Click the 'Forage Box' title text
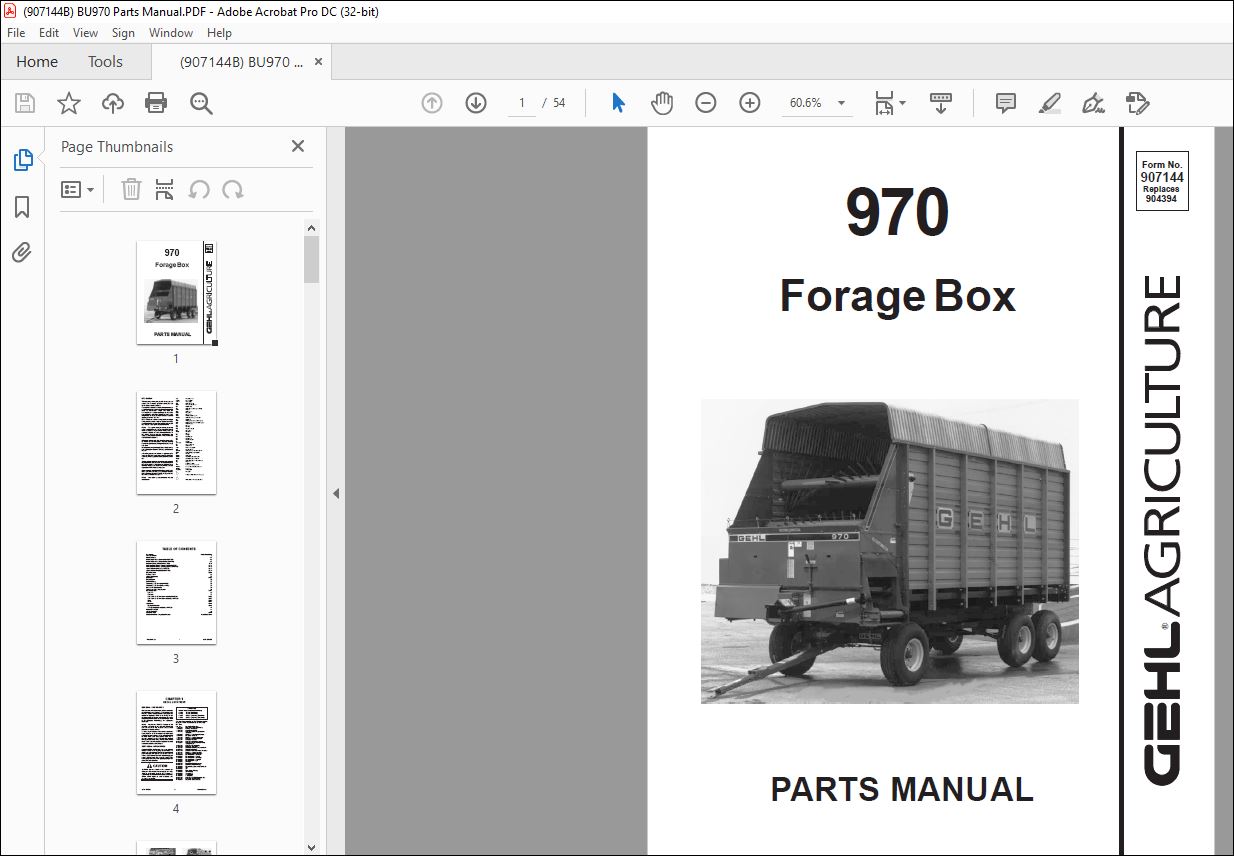 897,296
